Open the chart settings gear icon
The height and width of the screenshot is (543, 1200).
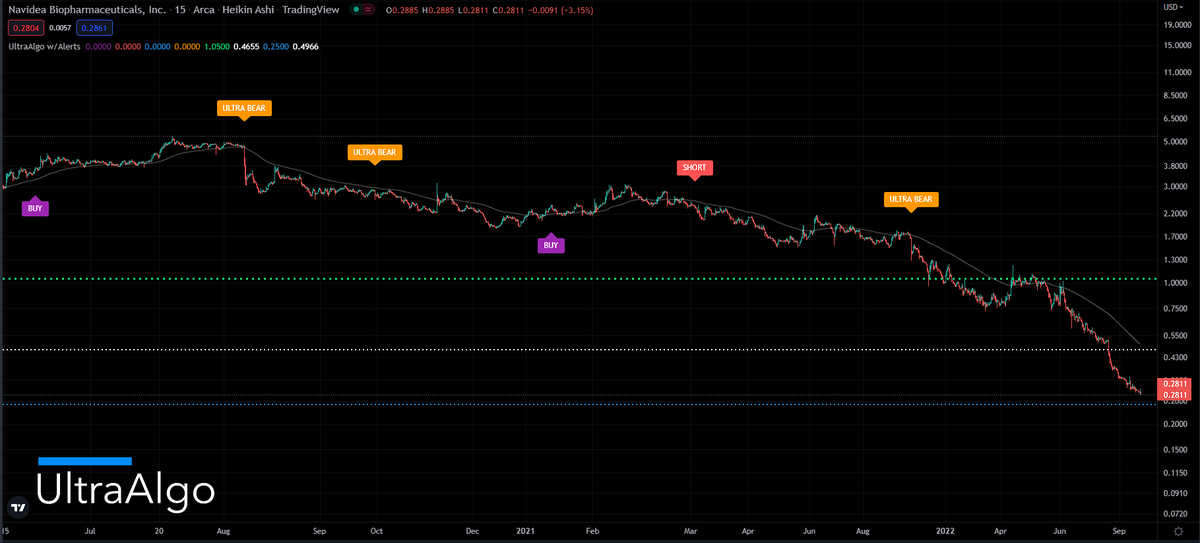point(1177,533)
